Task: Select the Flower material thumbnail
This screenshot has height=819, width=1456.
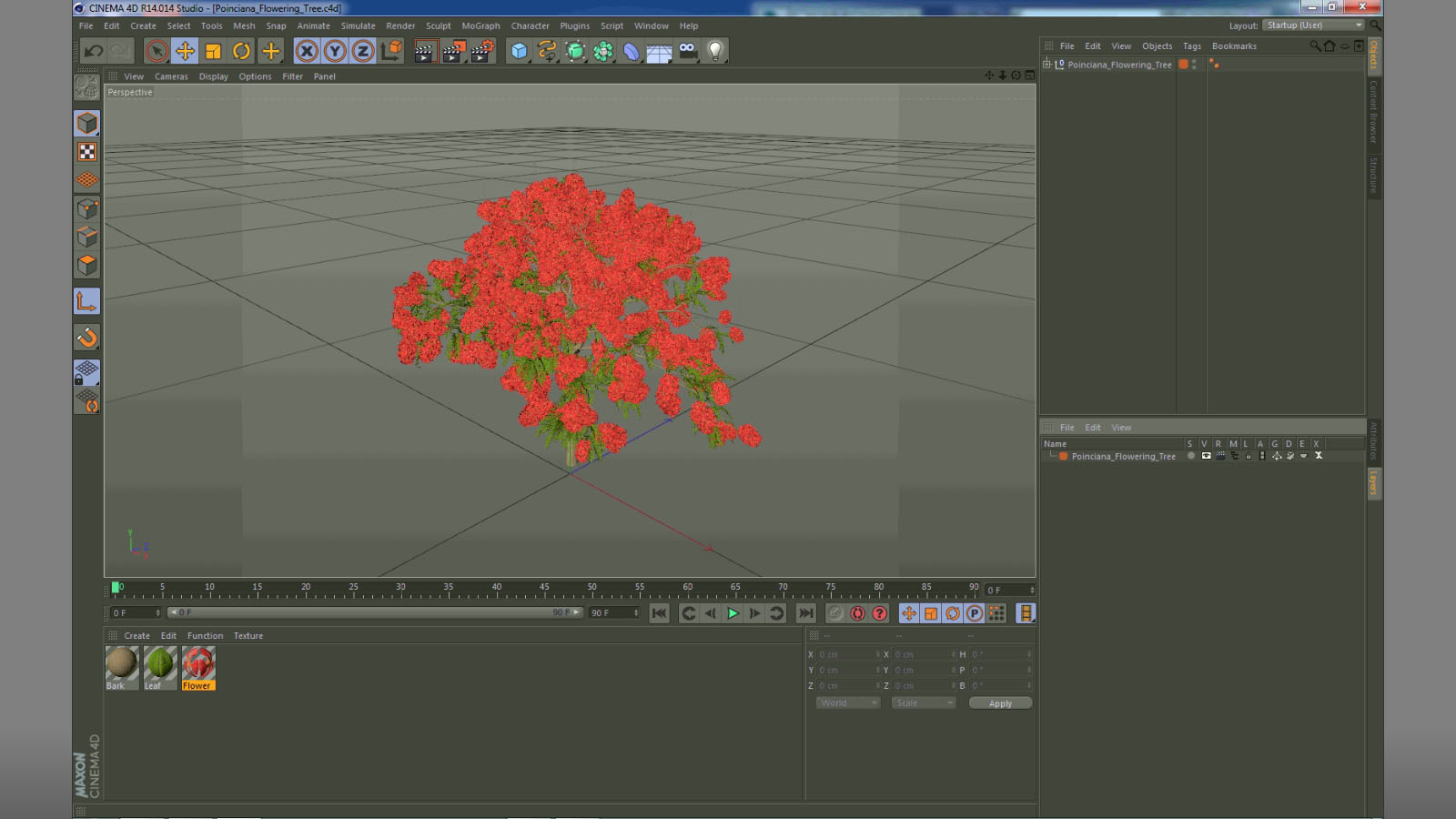Action: click(198, 668)
